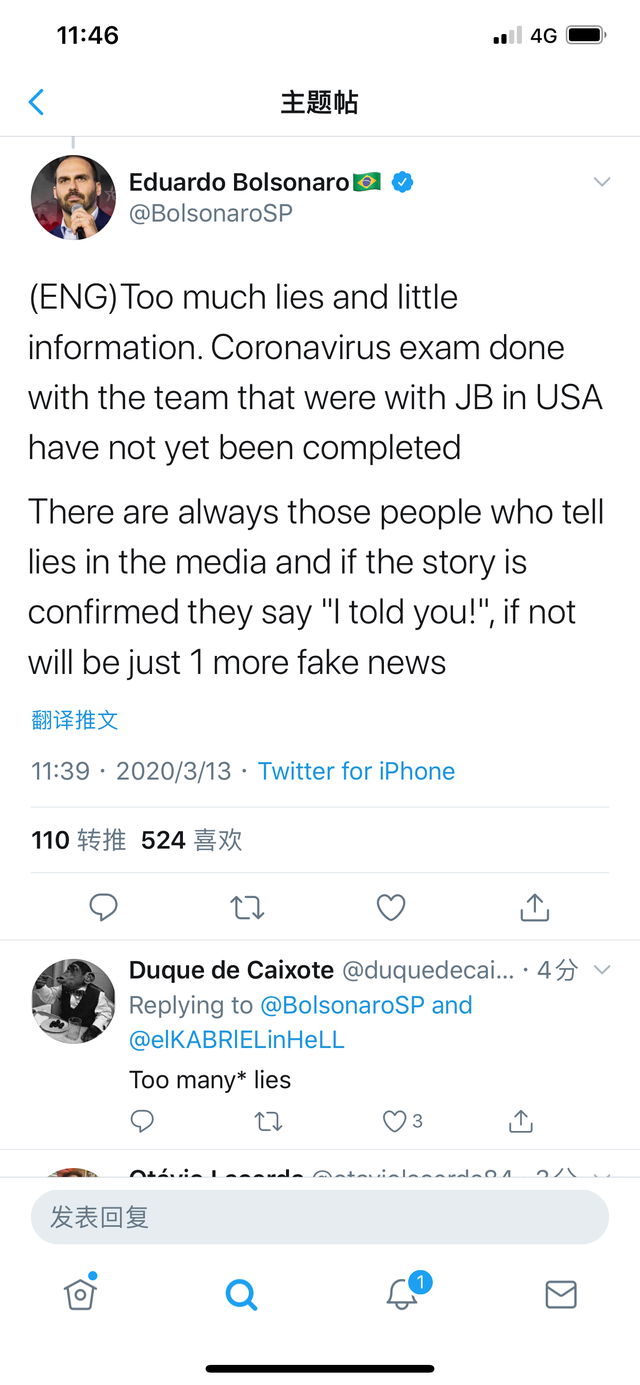Open Eduardo Bolsonaro's profile picture

pos(73,197)
